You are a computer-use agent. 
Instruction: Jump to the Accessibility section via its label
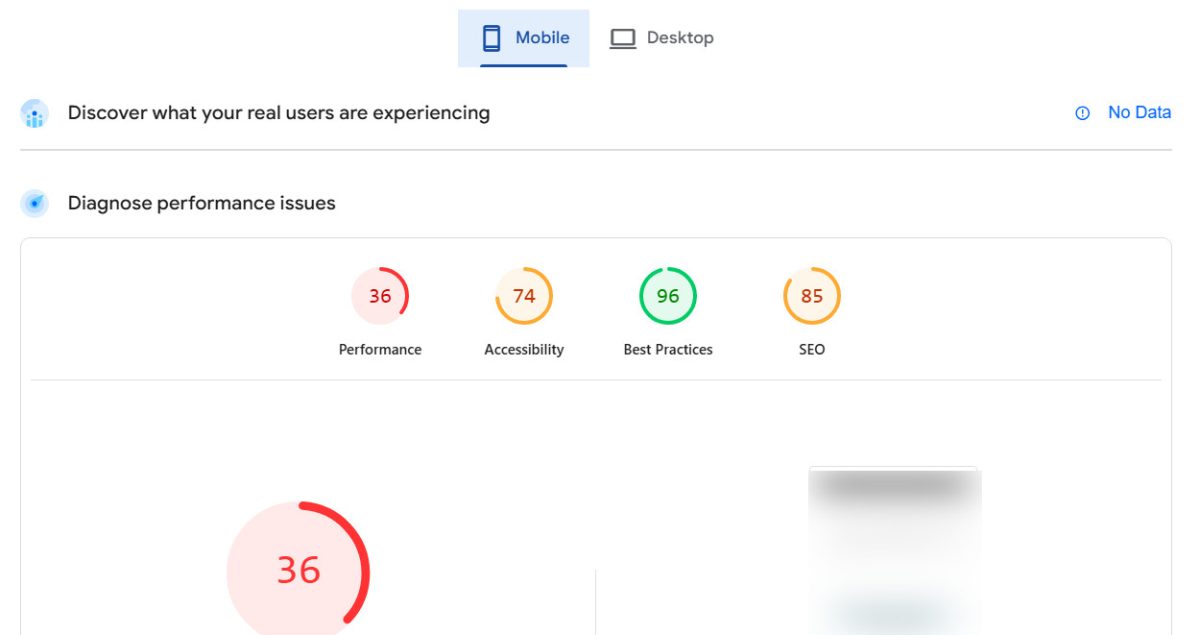(524, 349)
